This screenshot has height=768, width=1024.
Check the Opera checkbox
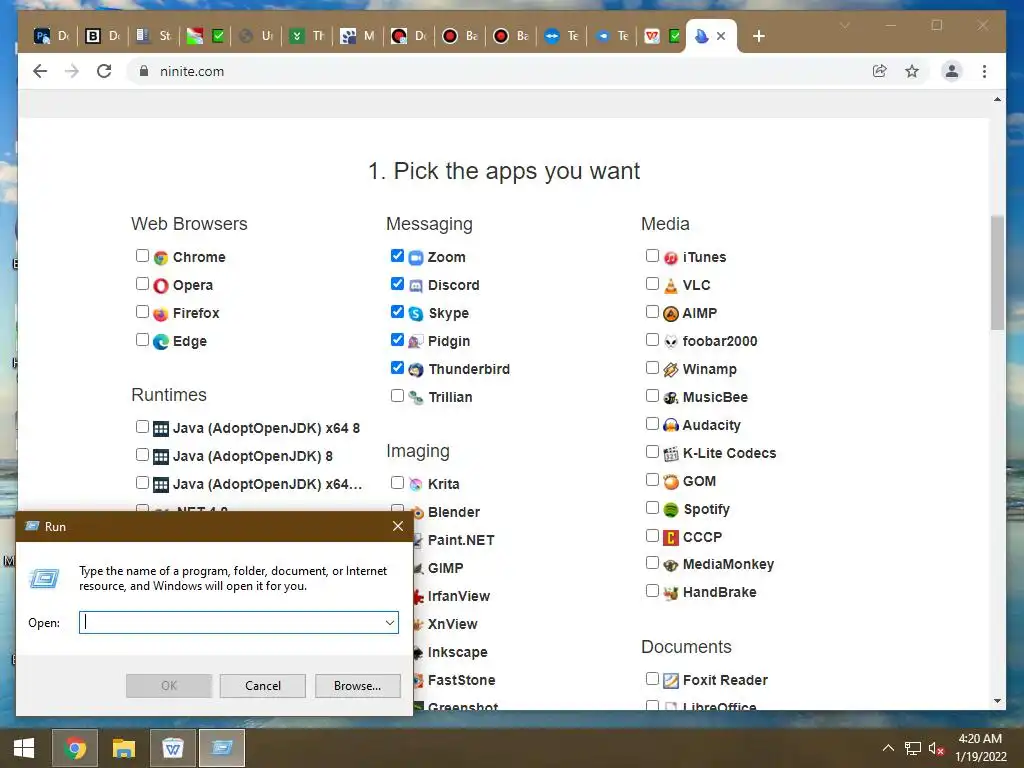coord(142,283)
